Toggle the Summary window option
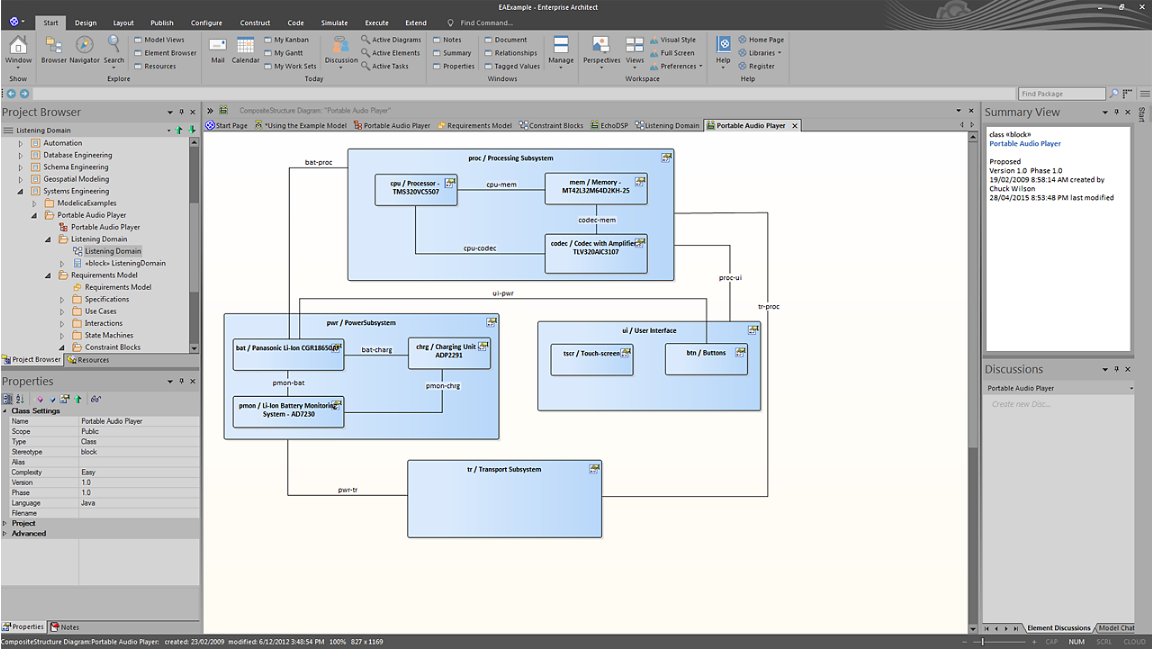The width and height of the screenshot is (1152, 649). [452, 53]
